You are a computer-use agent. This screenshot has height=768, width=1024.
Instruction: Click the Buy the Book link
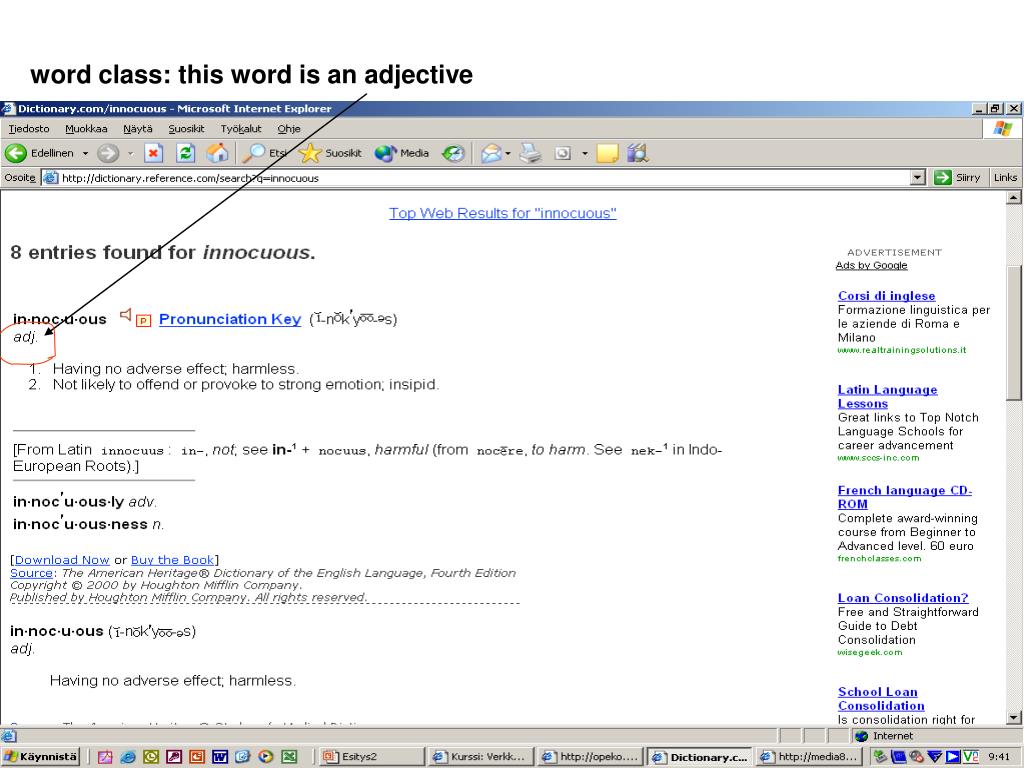[172, 560]
